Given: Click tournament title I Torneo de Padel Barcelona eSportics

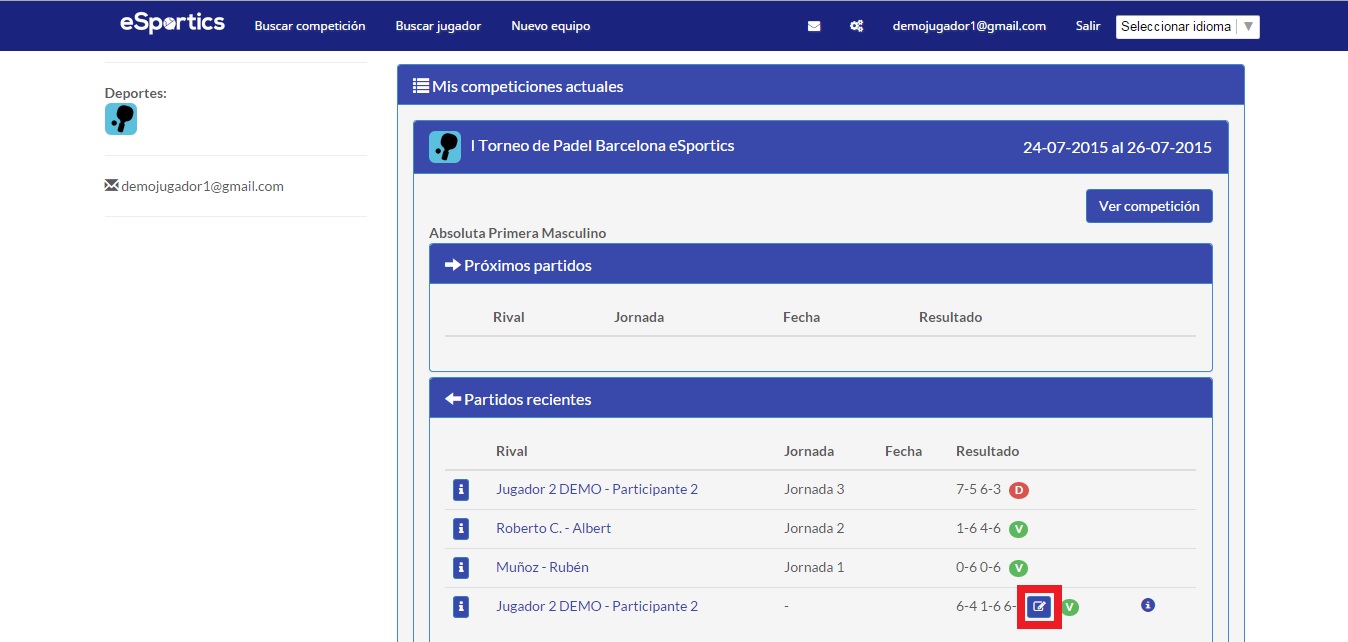Looking at the screenshot, I should coord(603,146).
